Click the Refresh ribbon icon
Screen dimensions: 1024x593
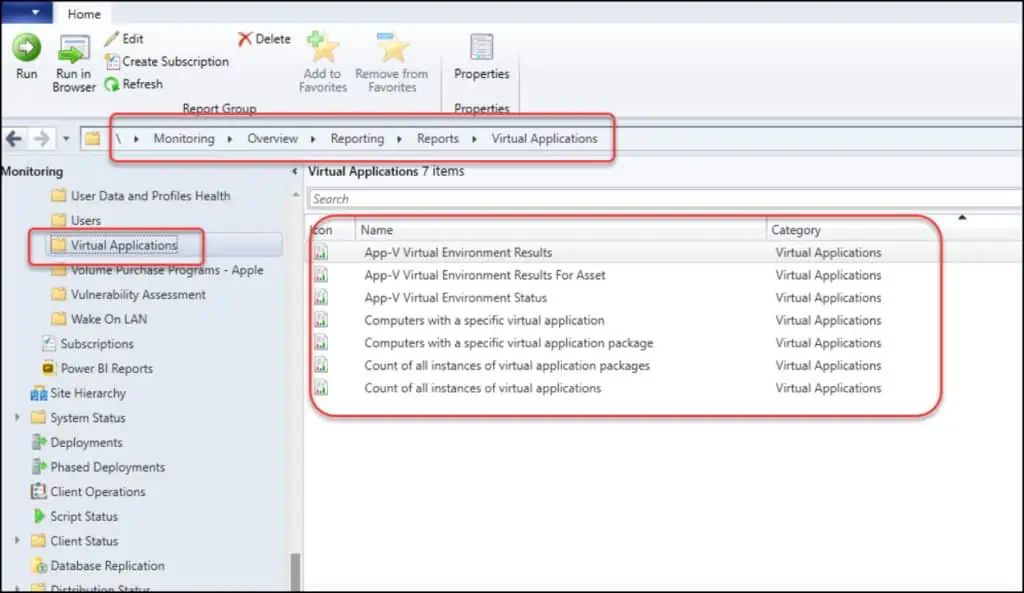coord(112,84)
